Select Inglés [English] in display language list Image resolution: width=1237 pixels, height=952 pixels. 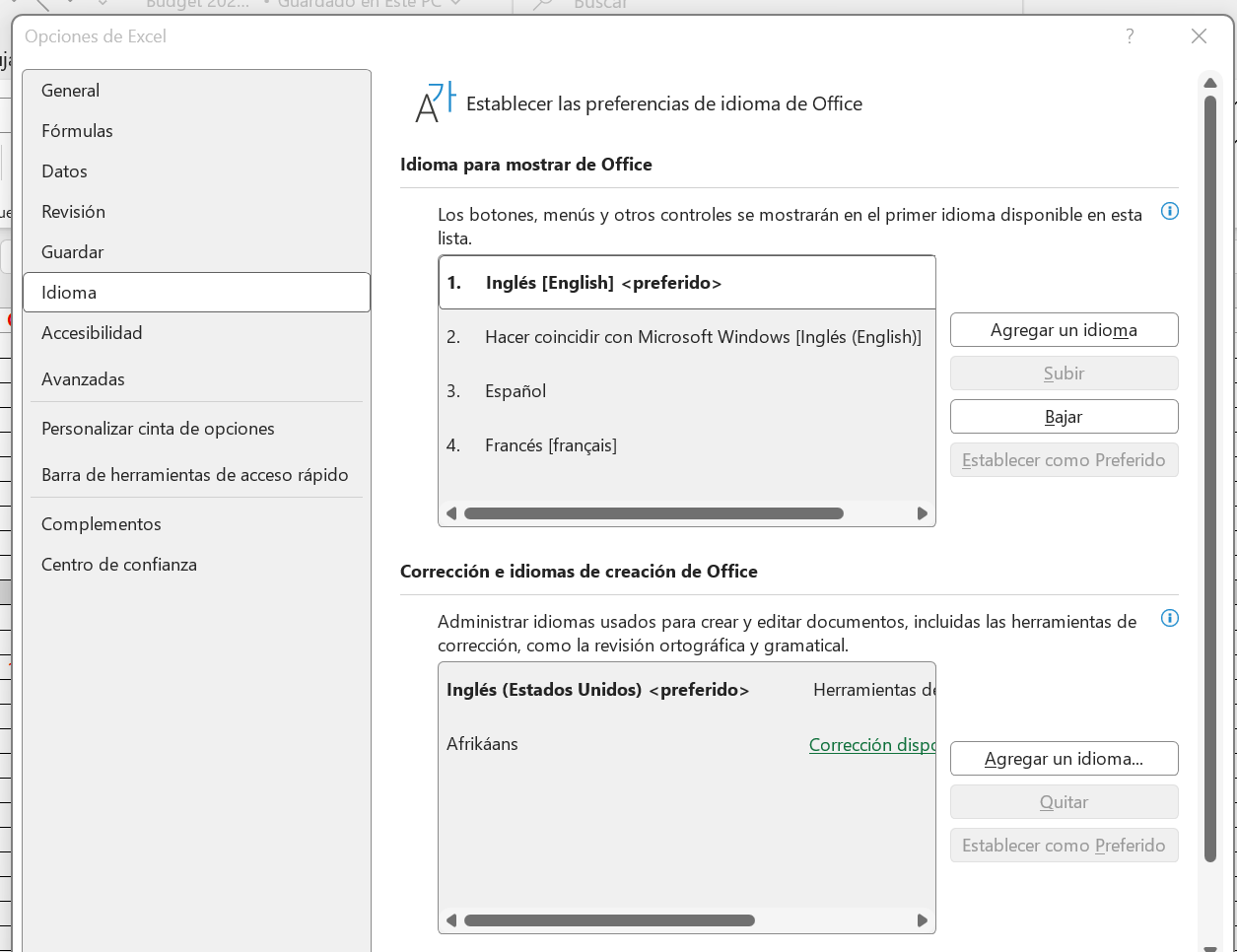[687, 283]
